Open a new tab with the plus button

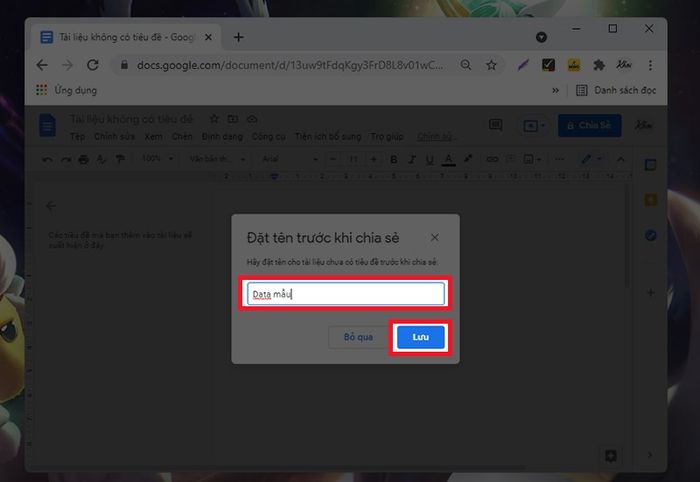click(x=238, y=37)
